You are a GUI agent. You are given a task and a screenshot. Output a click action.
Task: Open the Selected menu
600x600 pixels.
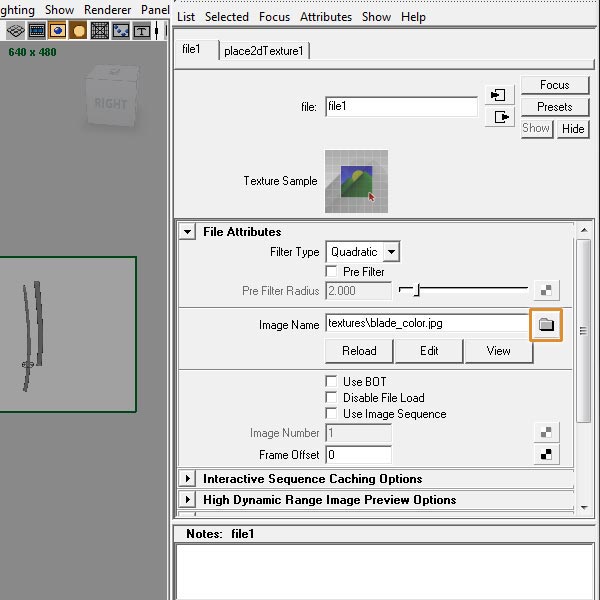pyautogui.click(x=227, y=17)
